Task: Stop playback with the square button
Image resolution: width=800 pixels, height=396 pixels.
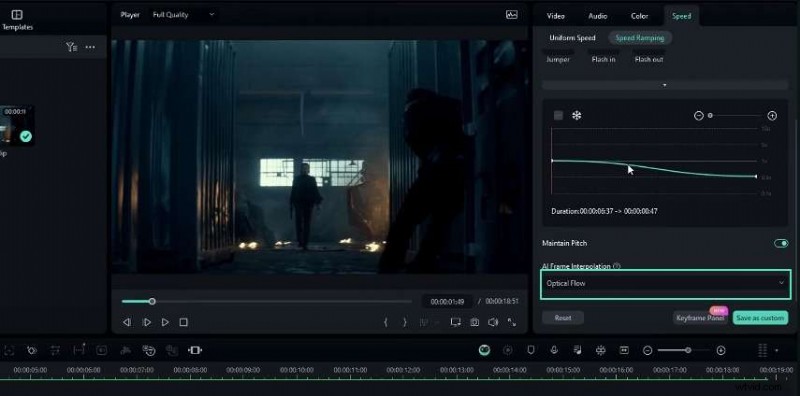Action: click(x=184, y=322)
